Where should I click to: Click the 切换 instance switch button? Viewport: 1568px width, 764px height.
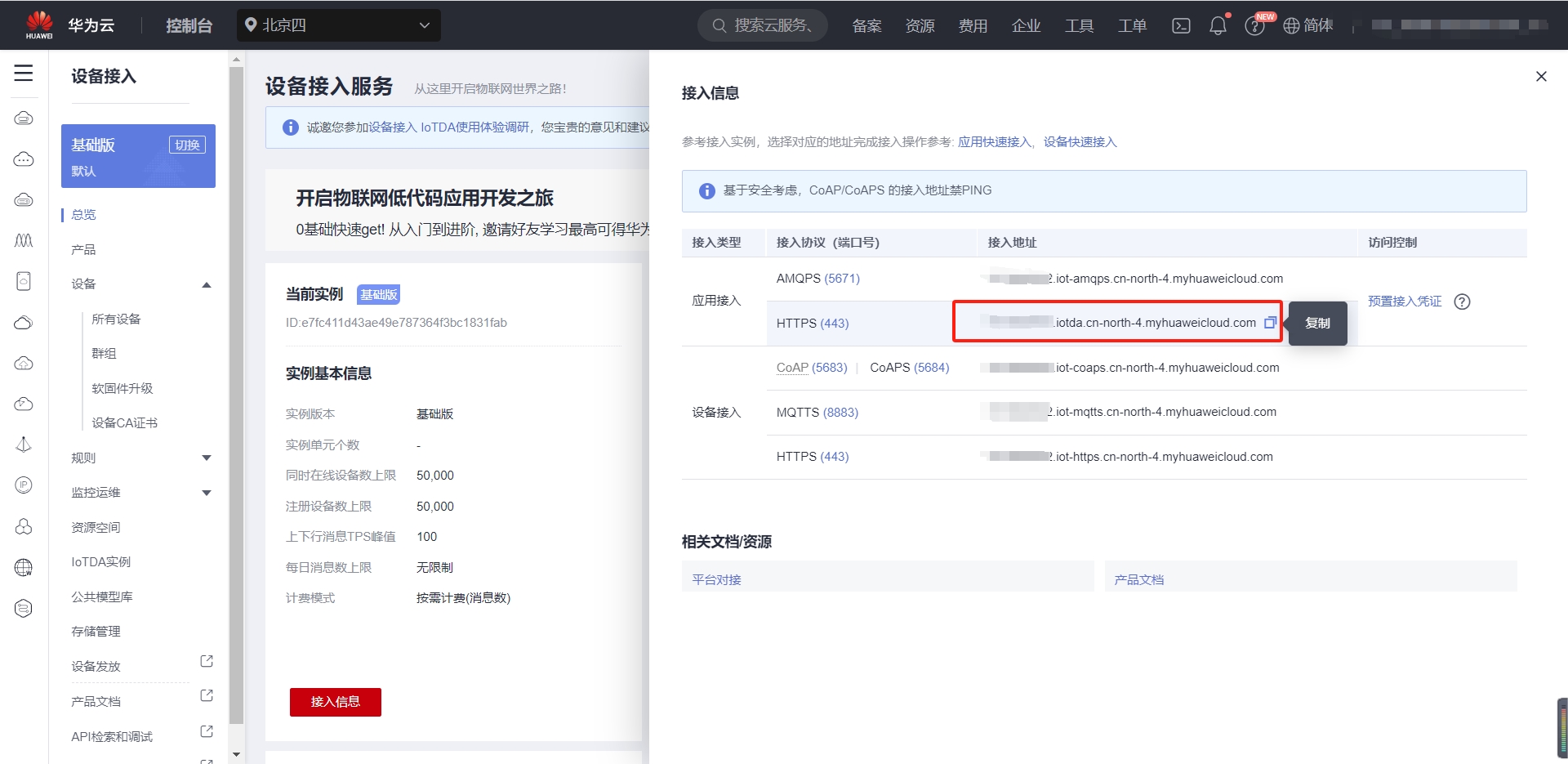[187, 145]
